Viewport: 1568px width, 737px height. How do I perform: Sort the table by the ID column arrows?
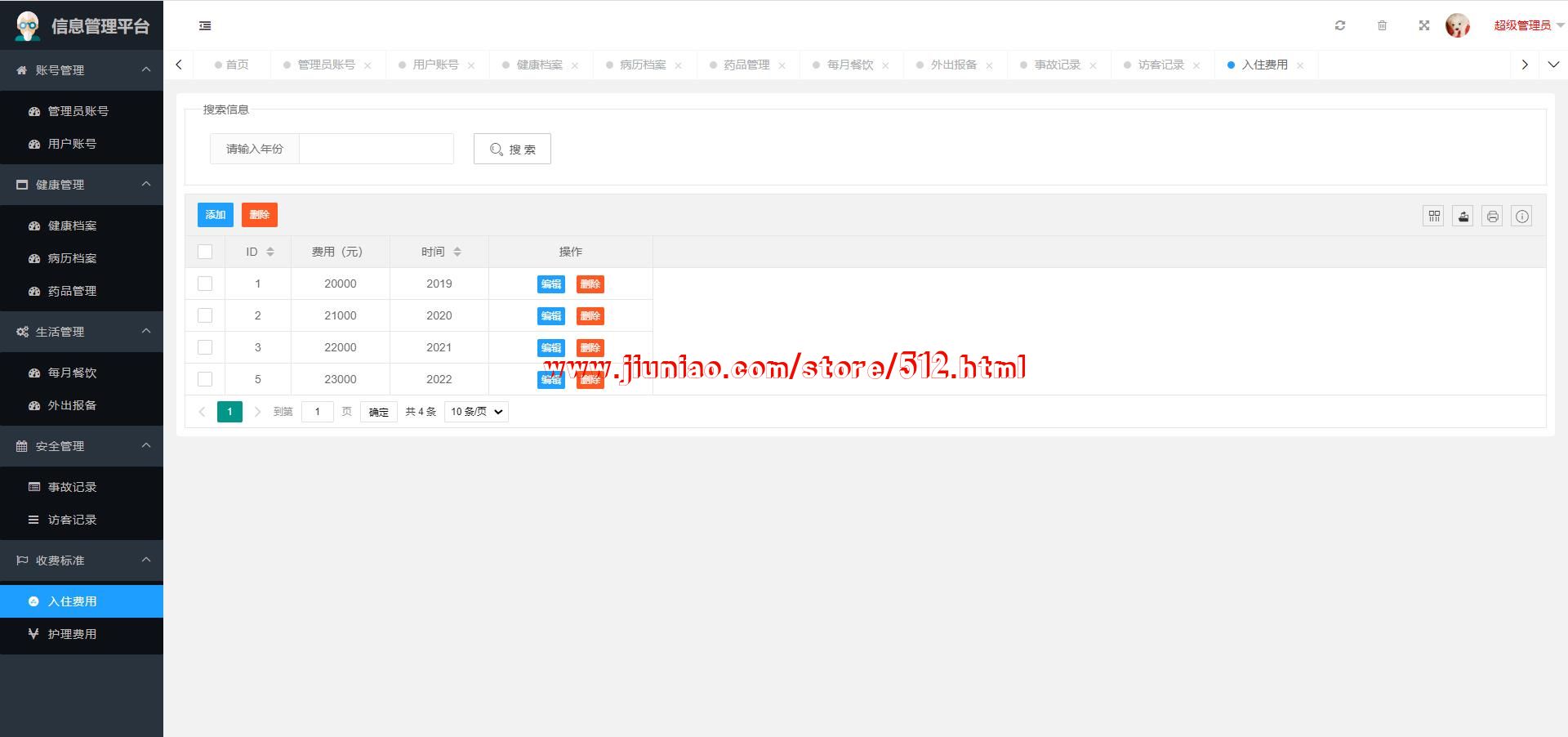pos(270,252)
